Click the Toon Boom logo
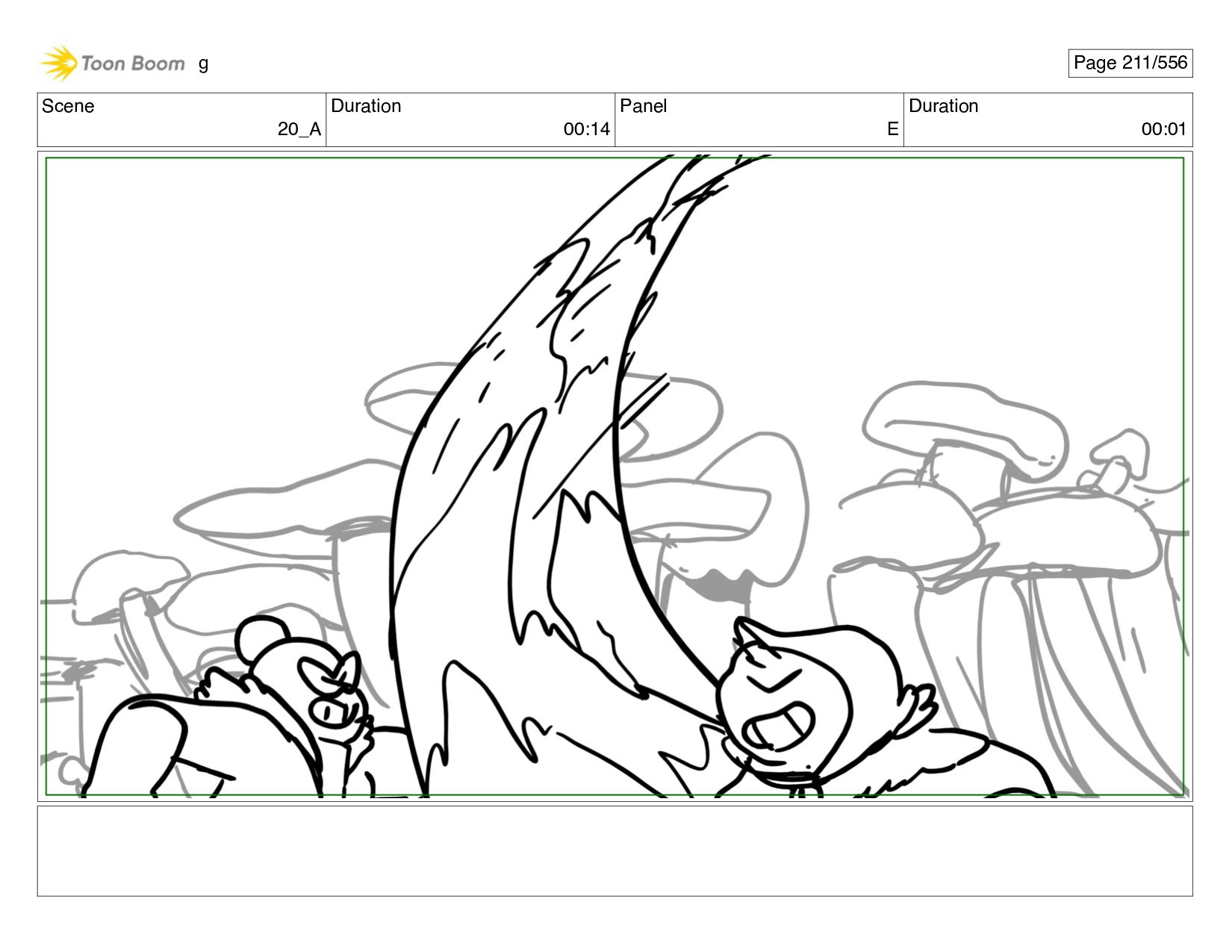Screen dimensions: 1232x952 (x=112, y=63)
